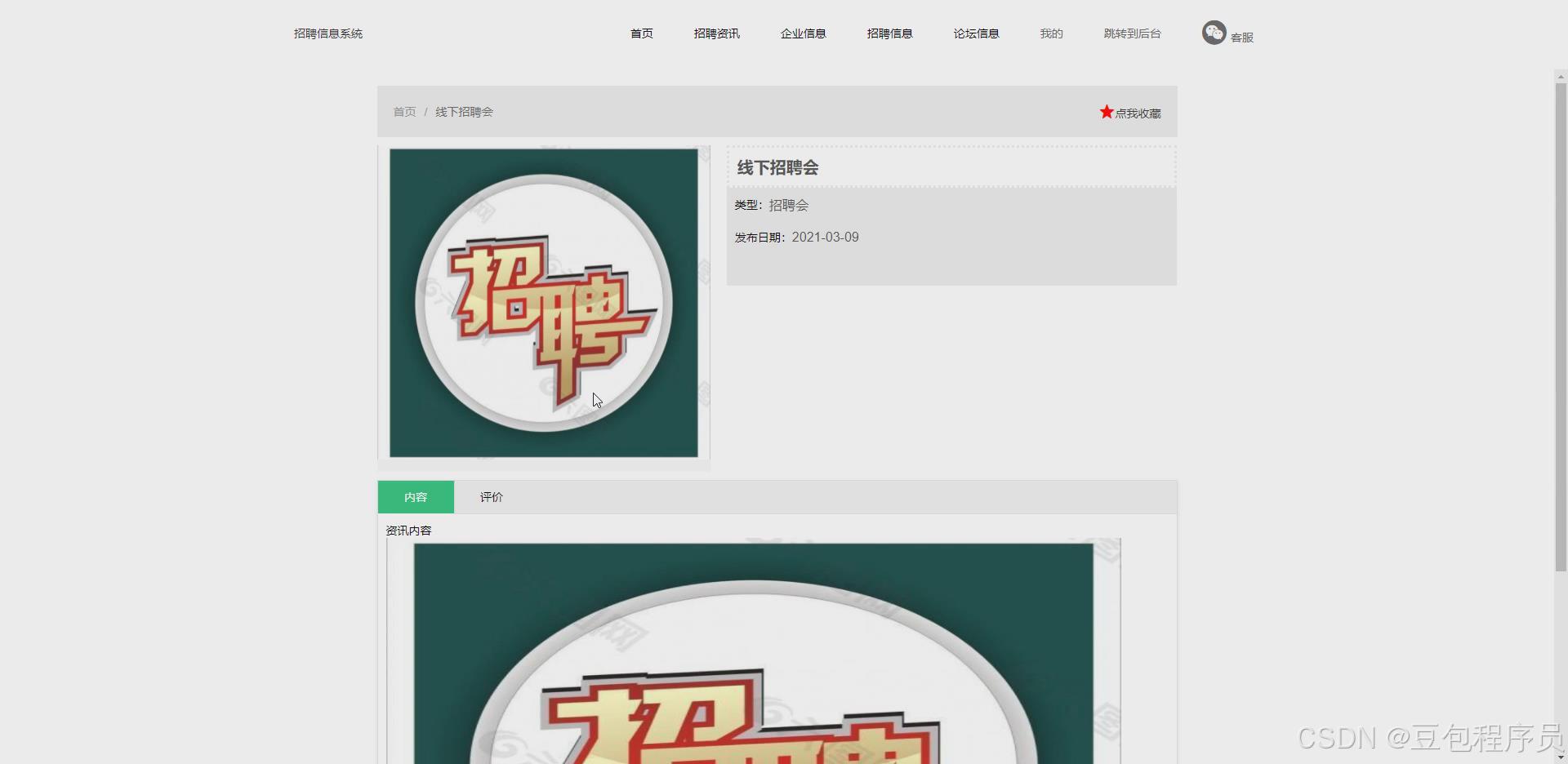Open the 首页 navigation menu item
The height and width of the screenshot is (764, 1568).
point(642,33)
